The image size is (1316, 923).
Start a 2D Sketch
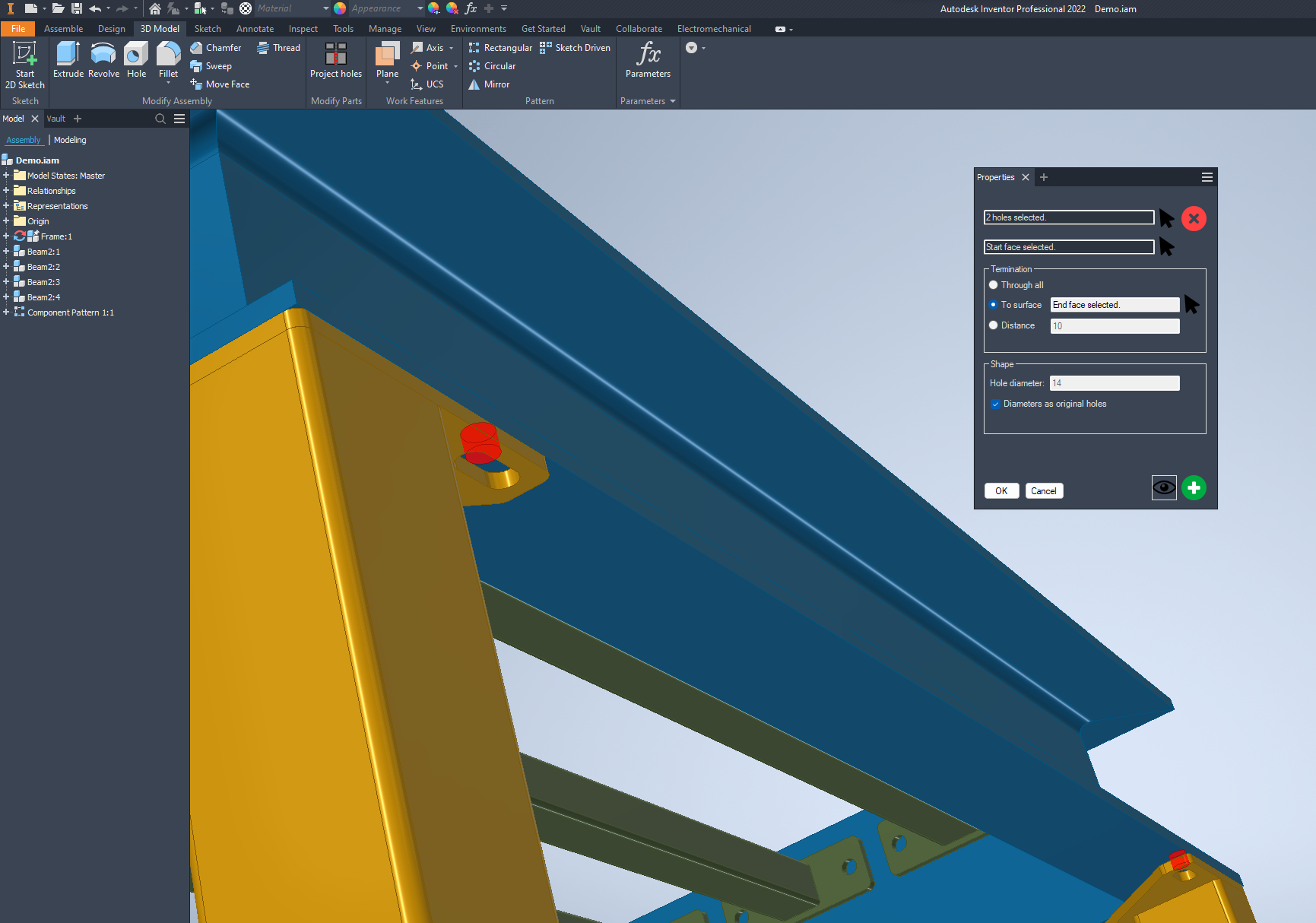[25, 65]
